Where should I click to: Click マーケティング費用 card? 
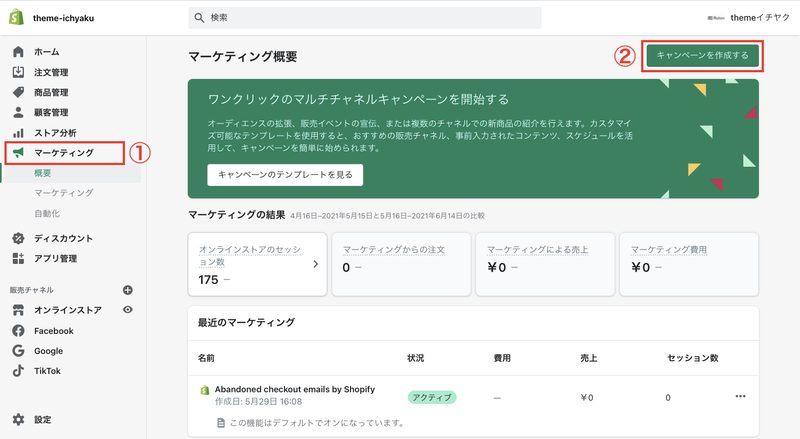coord(689,264)
